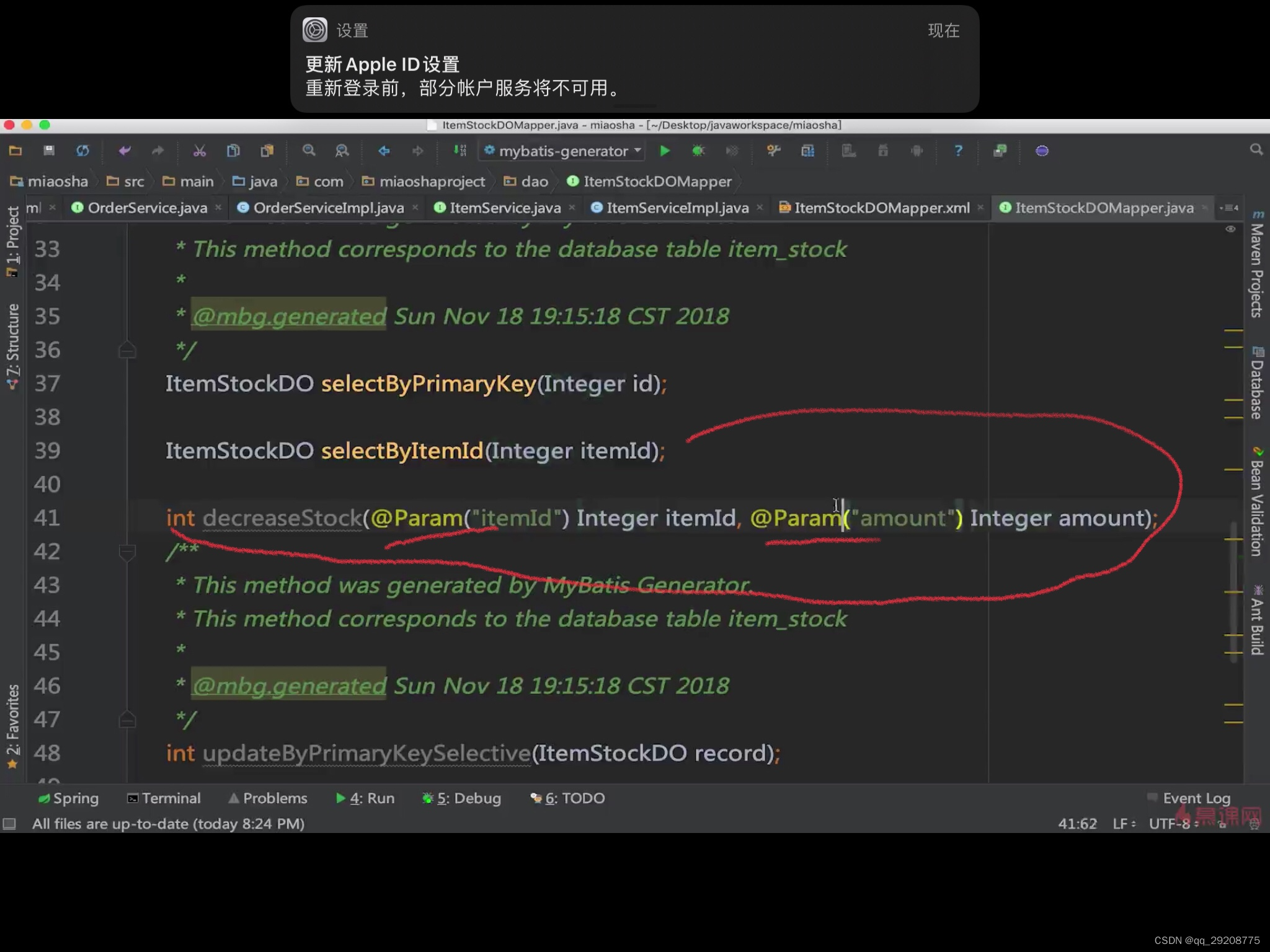This screenshot has width=1270, height=952.
Task: Toggle tool window buttons in status bar corner
Action: tap(9, 824)
